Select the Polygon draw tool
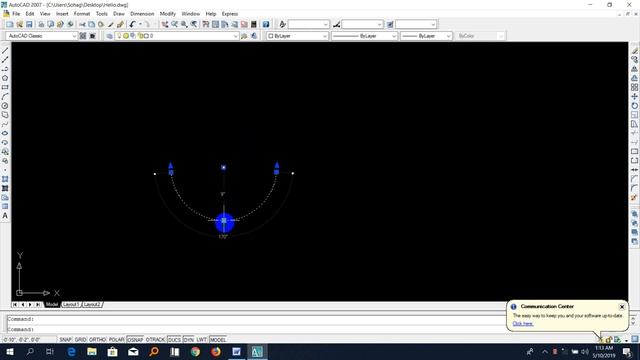 5,78
